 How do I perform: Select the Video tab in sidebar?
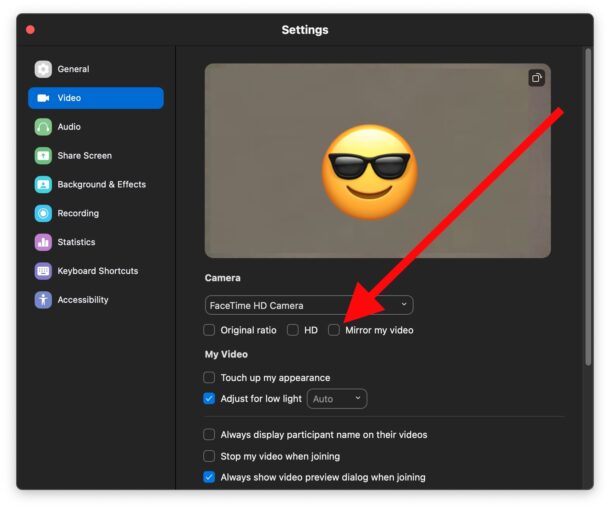pos(96,98)
